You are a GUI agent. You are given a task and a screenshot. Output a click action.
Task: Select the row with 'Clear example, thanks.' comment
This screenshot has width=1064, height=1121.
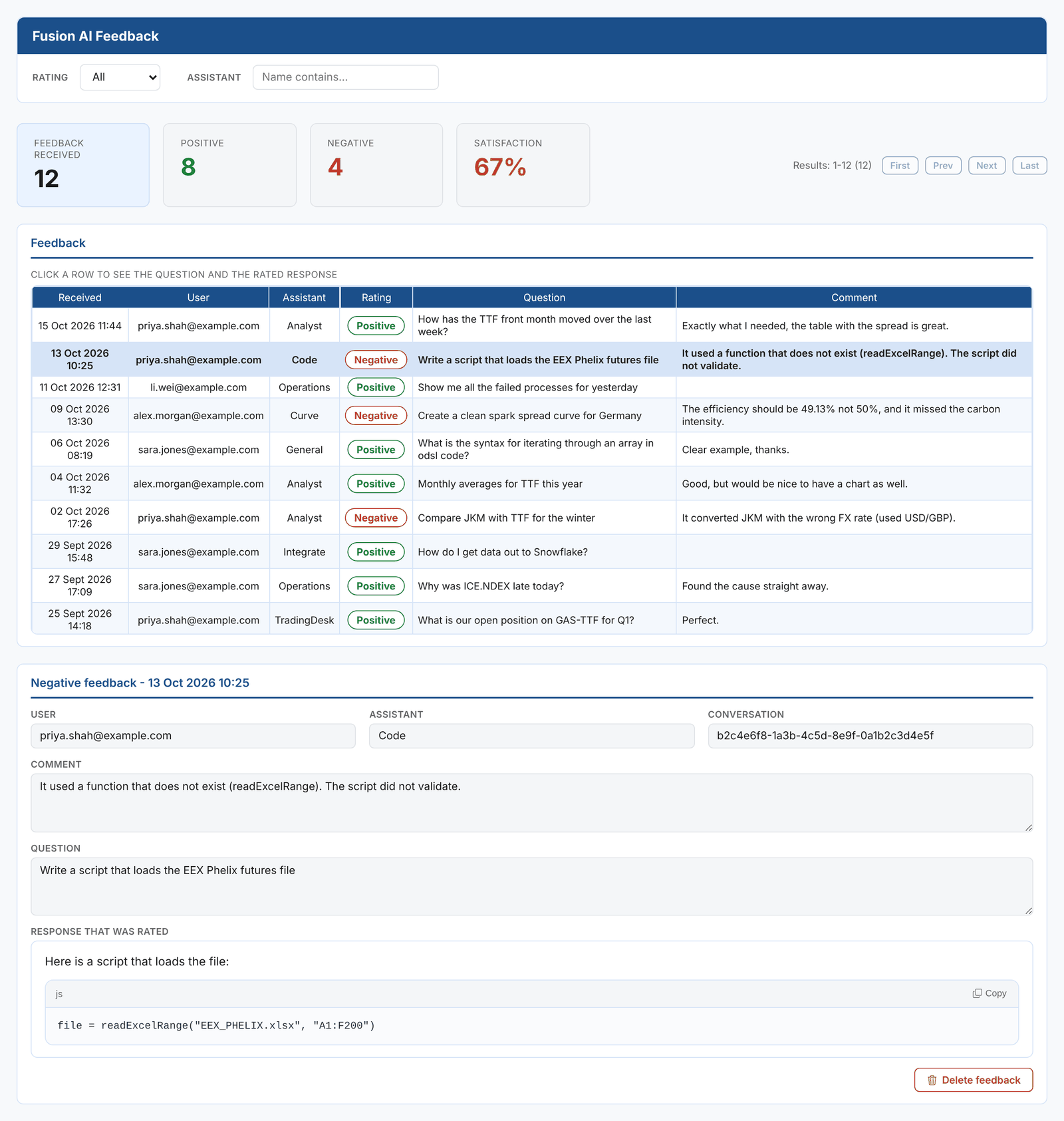pos(532,449)
